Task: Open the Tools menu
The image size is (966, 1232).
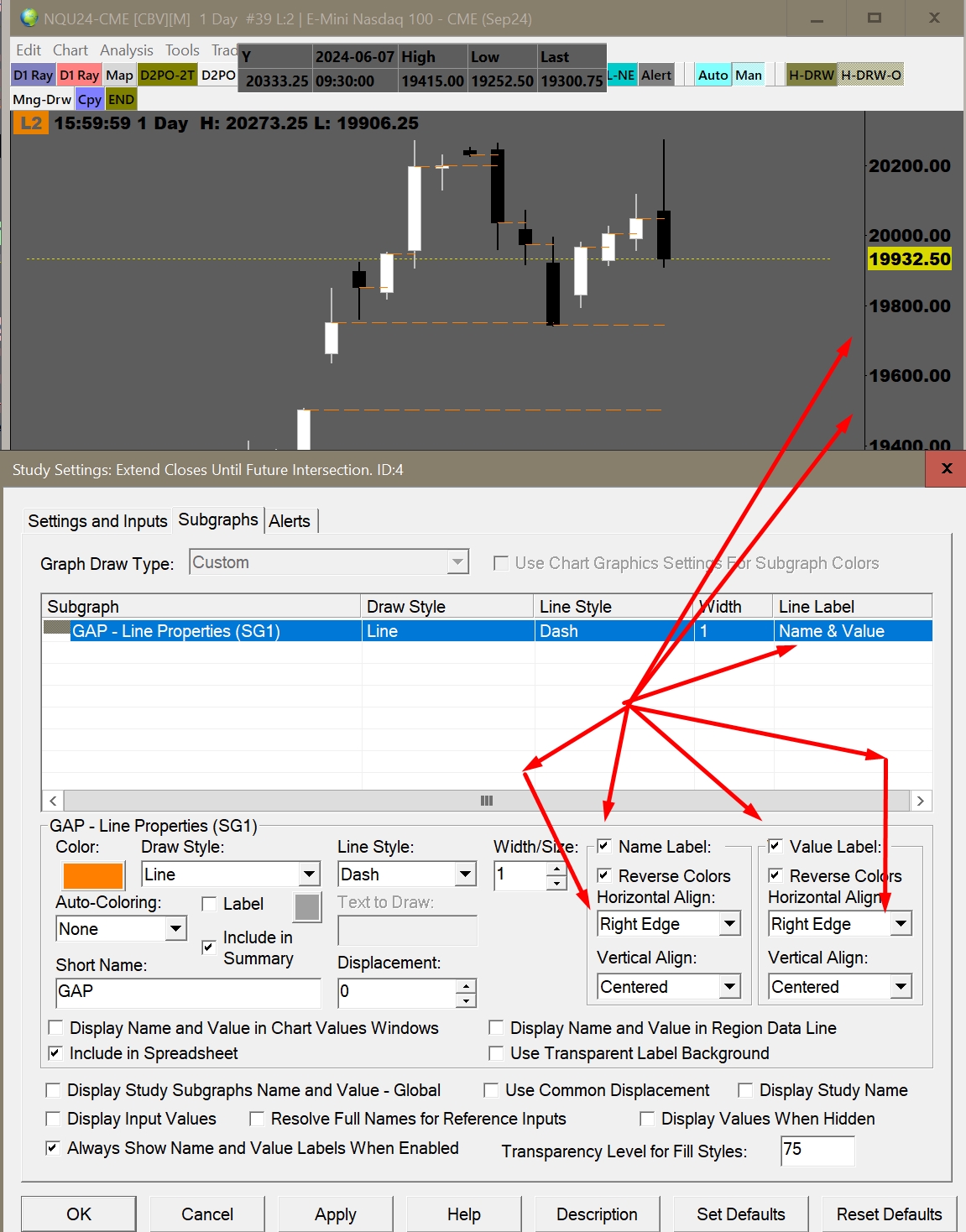Action: tap(182, 50)
